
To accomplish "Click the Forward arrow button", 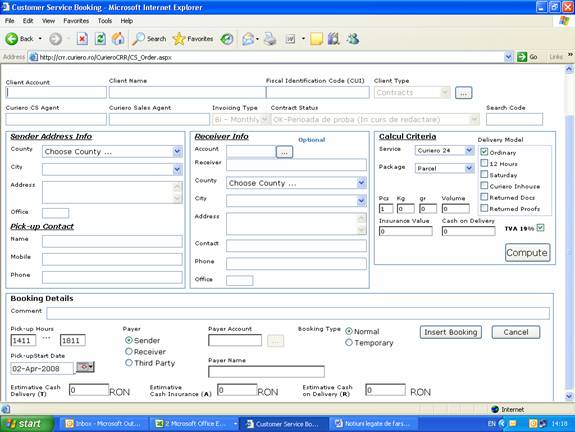I will pos(55,39).
